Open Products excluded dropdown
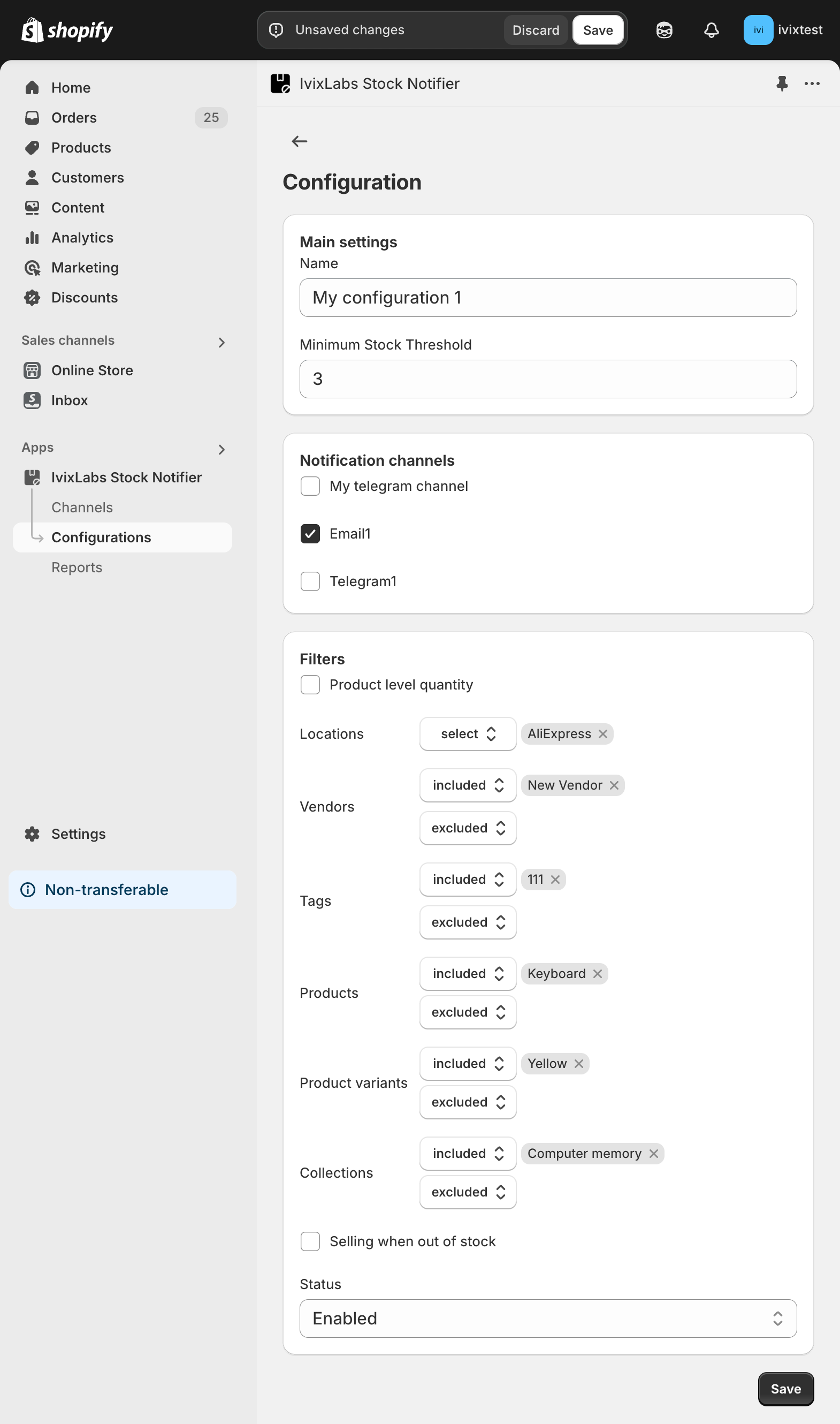Image resolution: width=840 pixels, height=1424 pixels. click(468, 1012)
